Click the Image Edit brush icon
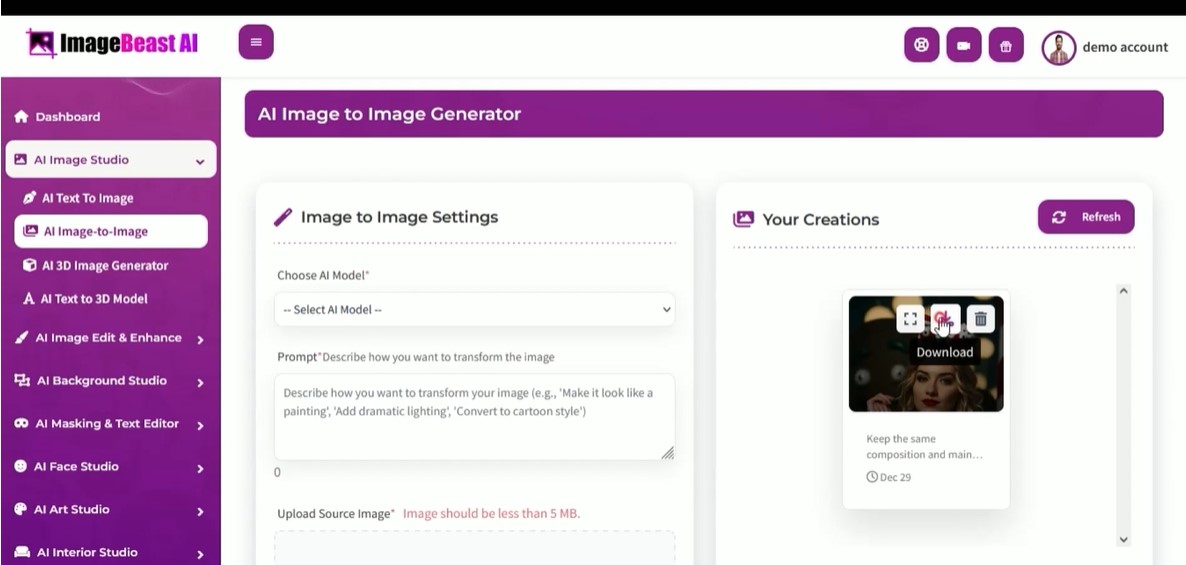Screen dimensions: 1186x565 click(x=21, y=338)
